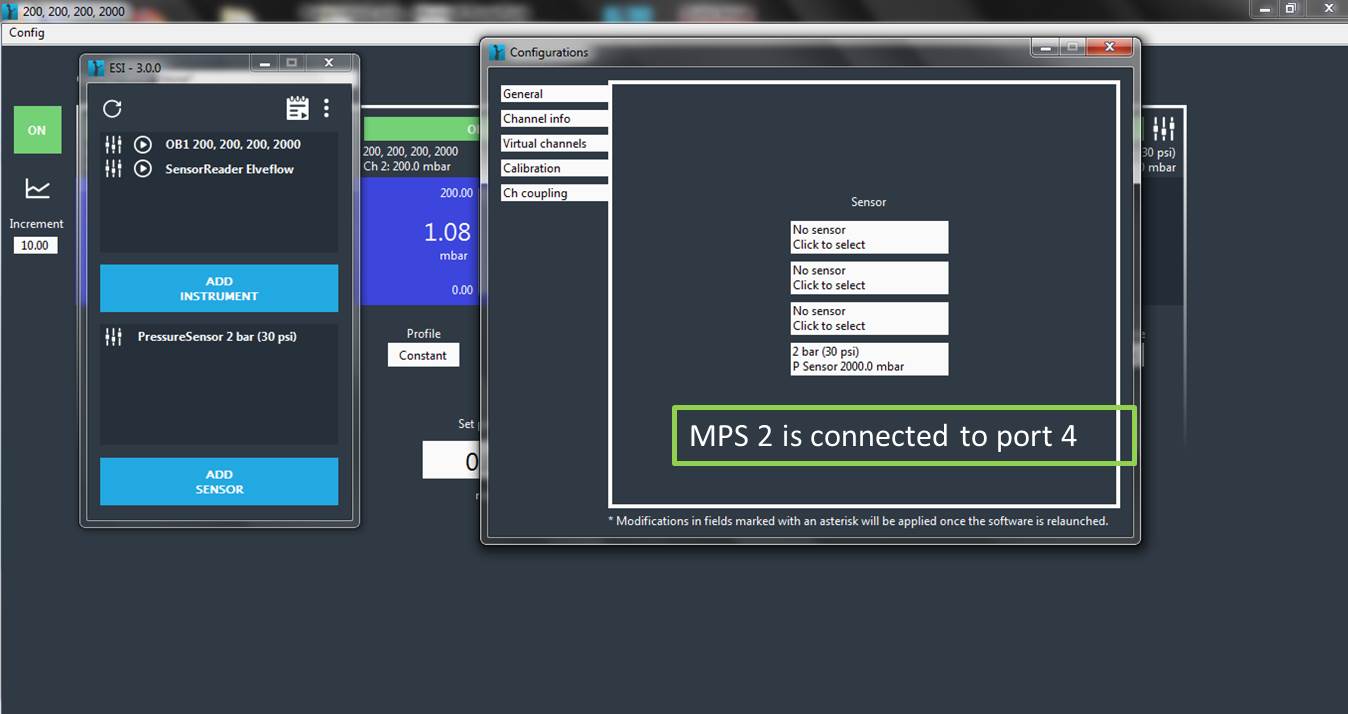Open the '2 bar (30 psi)' sensor selector
1348x714 pixels.
868,359
